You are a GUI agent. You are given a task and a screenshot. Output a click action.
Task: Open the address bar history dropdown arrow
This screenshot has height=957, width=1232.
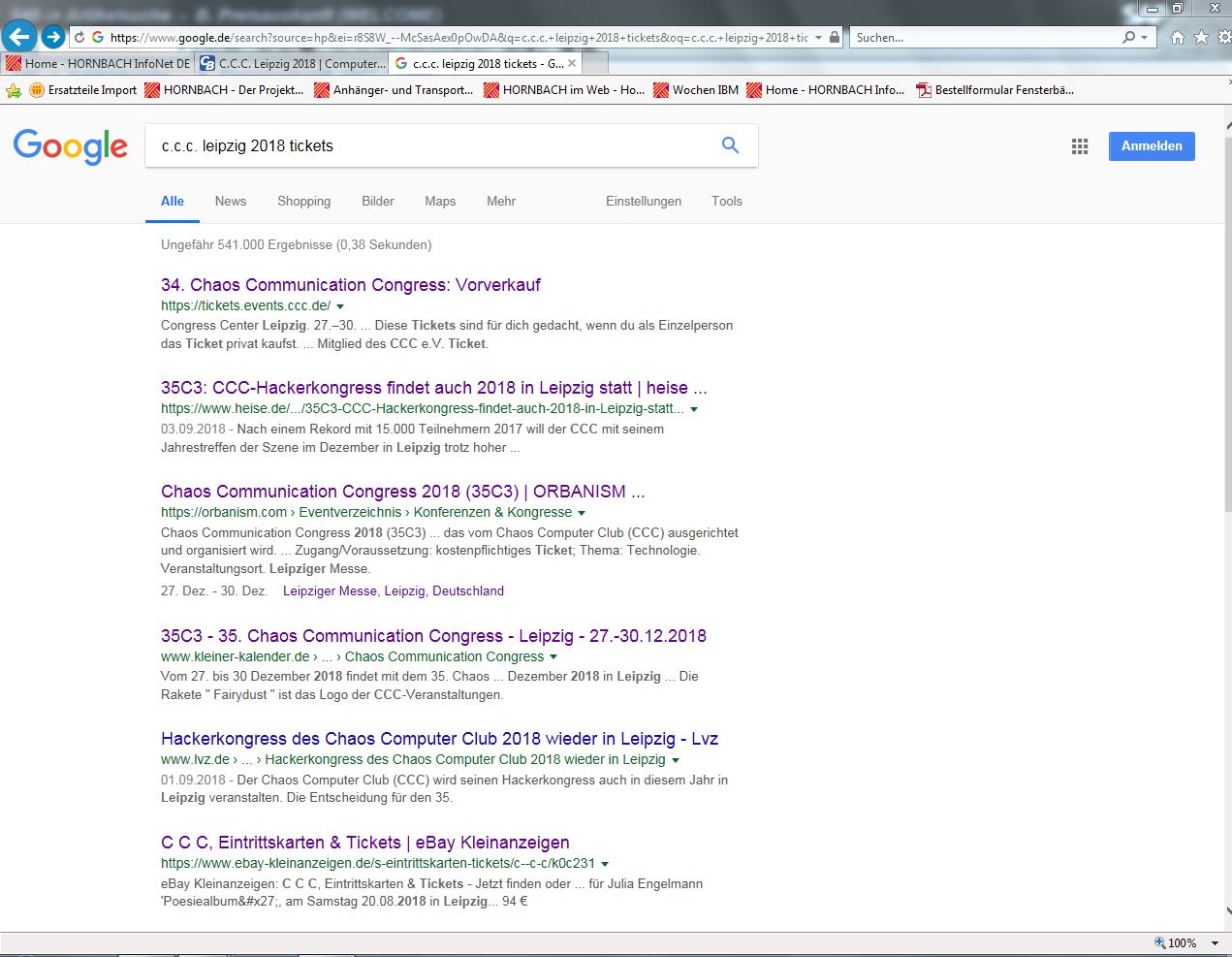(819, 38)
